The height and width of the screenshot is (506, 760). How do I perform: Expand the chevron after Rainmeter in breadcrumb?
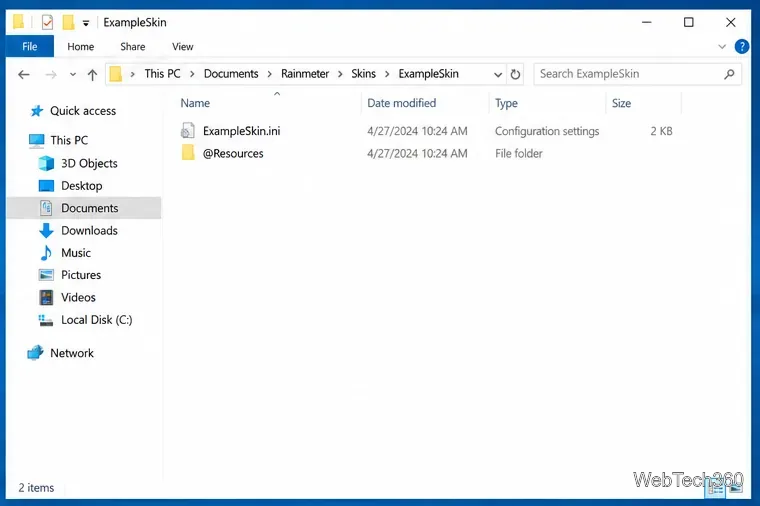point(340,74)
